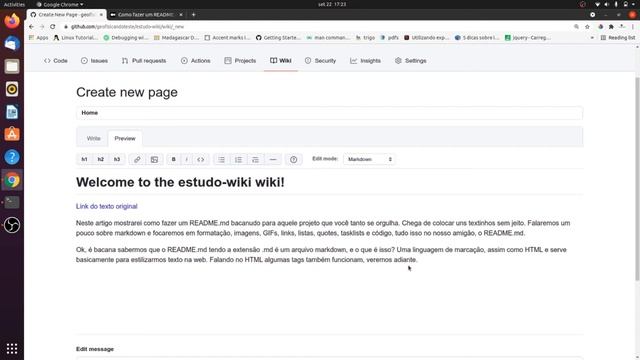Follow the 'Link do texto original' link
The width and height of the screenshot is (640, 360).
pos(107,206)
